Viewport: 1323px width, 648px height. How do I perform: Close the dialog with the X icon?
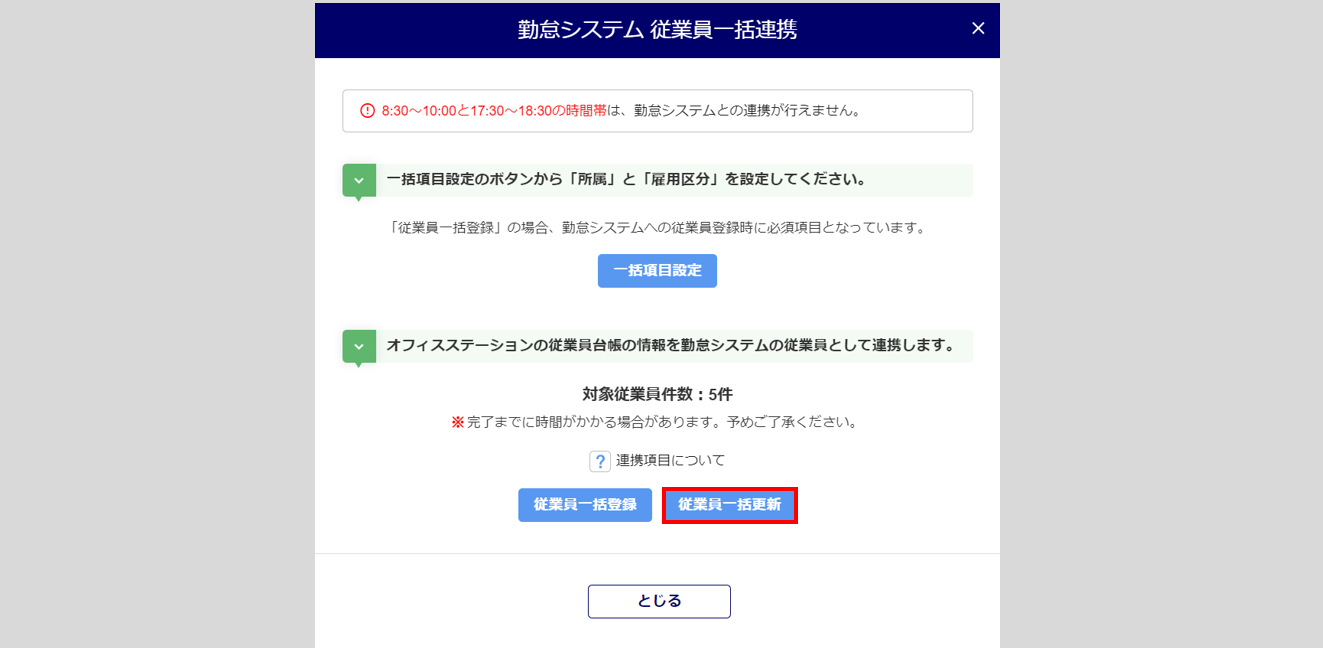pos(978,29)
